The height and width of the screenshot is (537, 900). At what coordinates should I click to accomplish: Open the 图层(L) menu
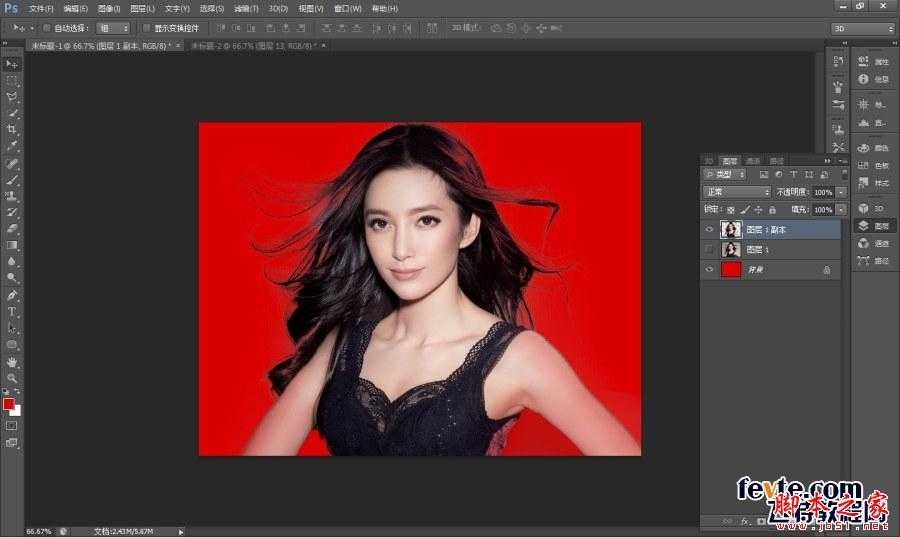coord(142,9)
